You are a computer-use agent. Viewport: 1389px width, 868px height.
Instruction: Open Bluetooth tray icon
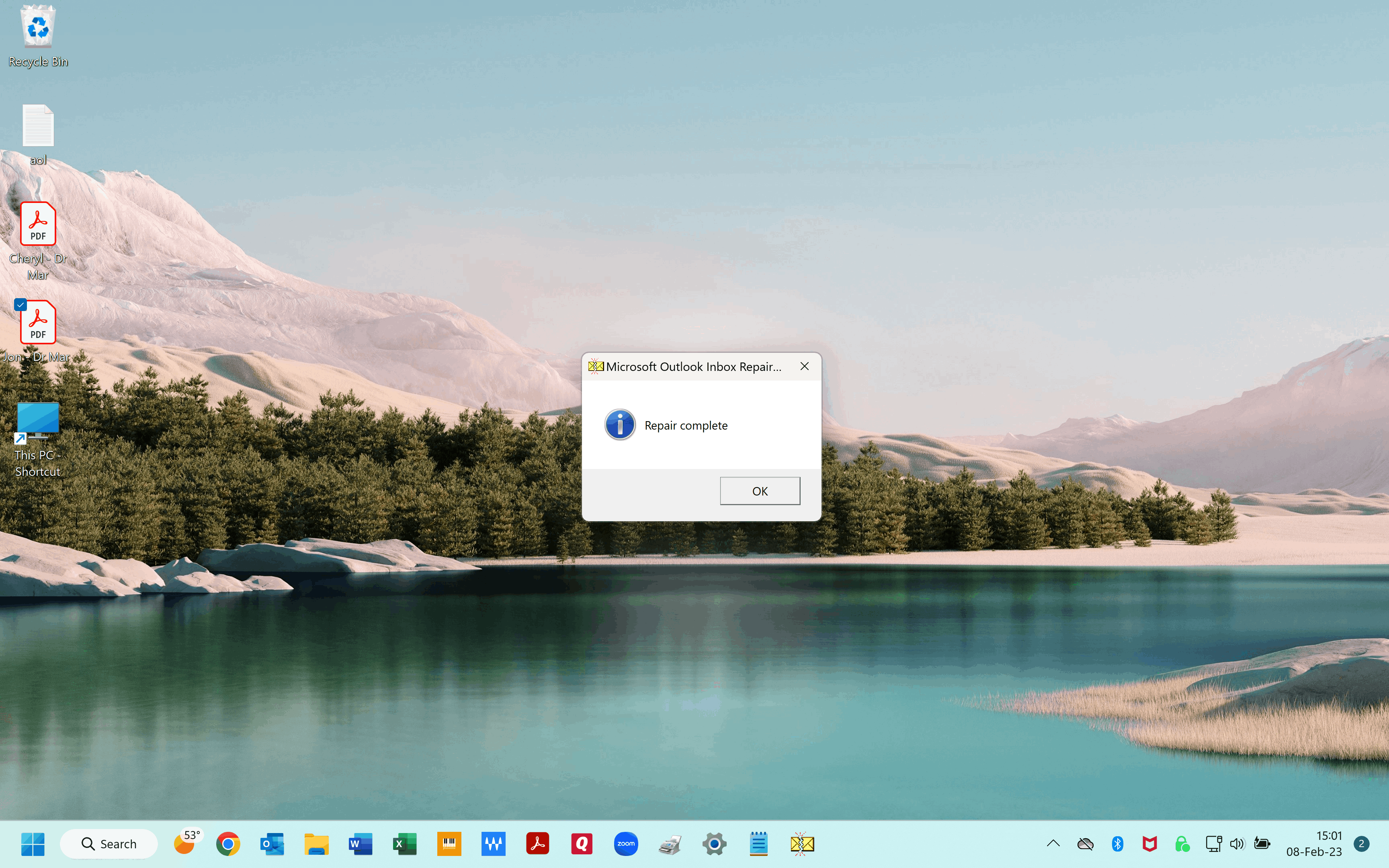point(1117,843)
